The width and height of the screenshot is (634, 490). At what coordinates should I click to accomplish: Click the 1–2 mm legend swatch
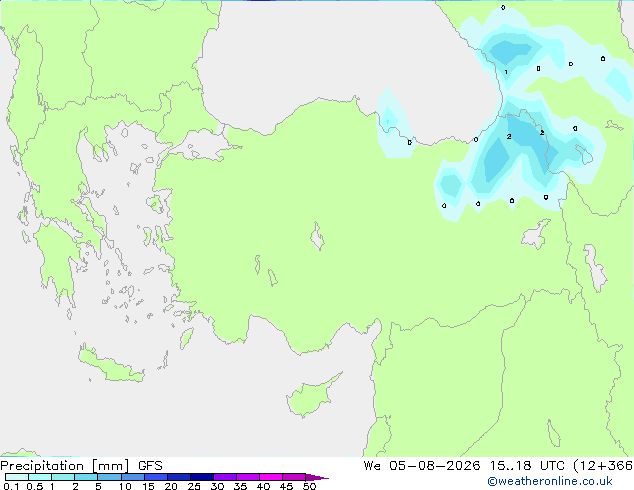pos(63,477)
